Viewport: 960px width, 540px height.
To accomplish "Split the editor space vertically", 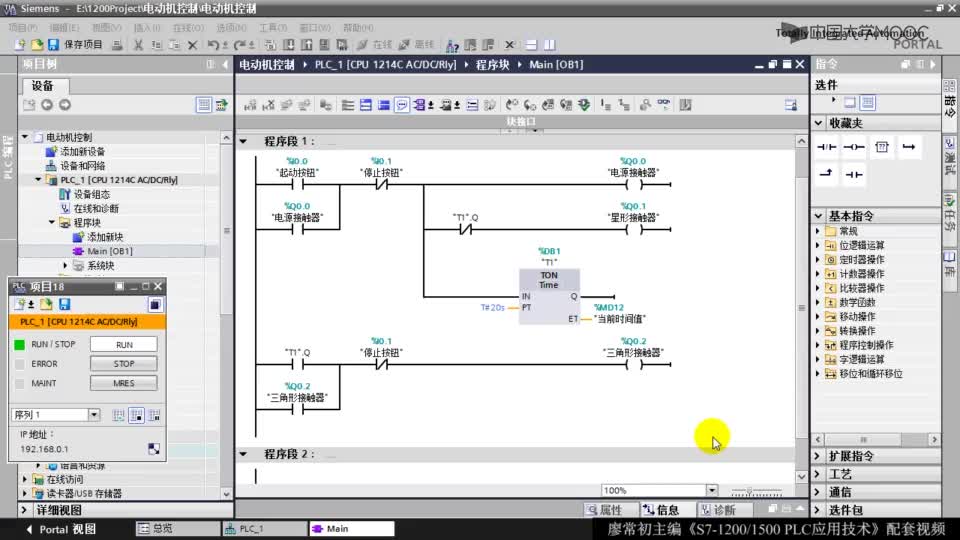I will click(x=550, y=45).
